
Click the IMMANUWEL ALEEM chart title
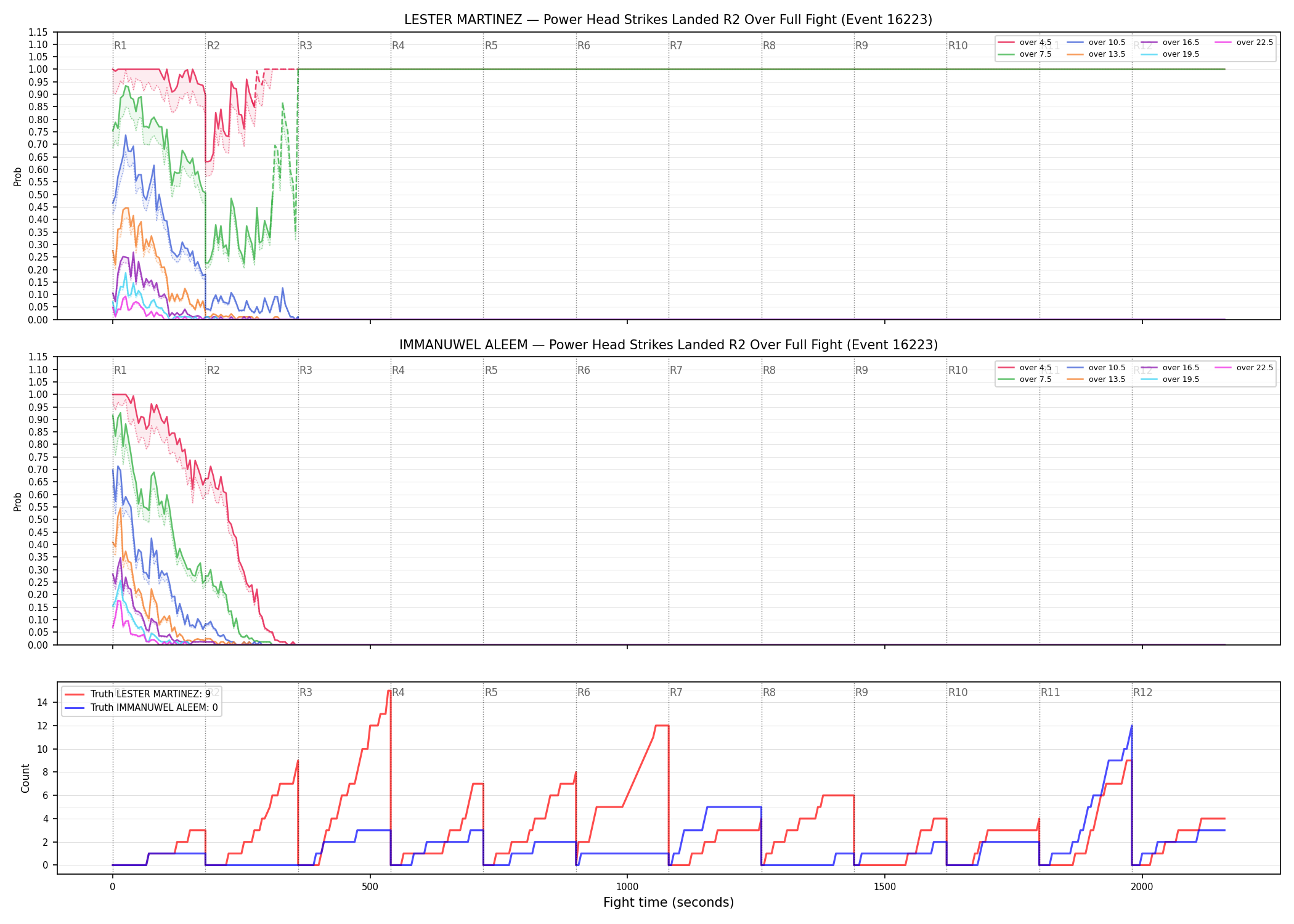668,345
